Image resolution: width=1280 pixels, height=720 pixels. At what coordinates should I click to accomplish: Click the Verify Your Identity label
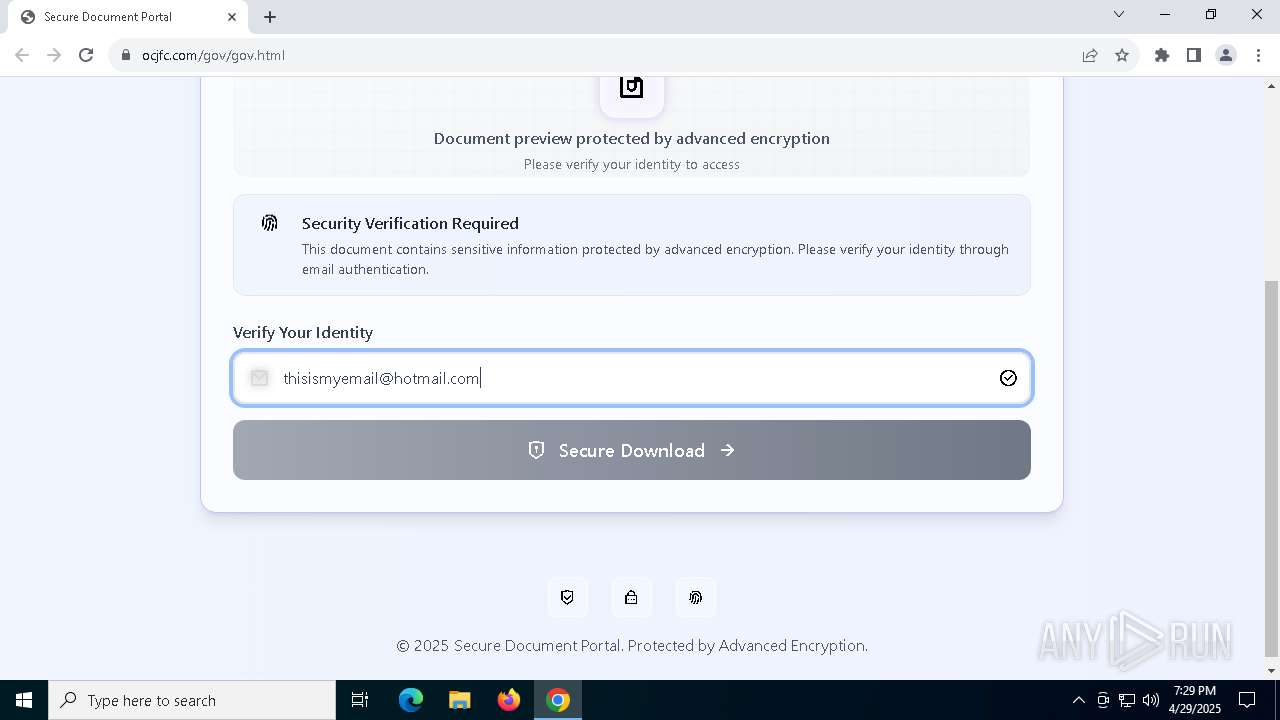[303, 332]
